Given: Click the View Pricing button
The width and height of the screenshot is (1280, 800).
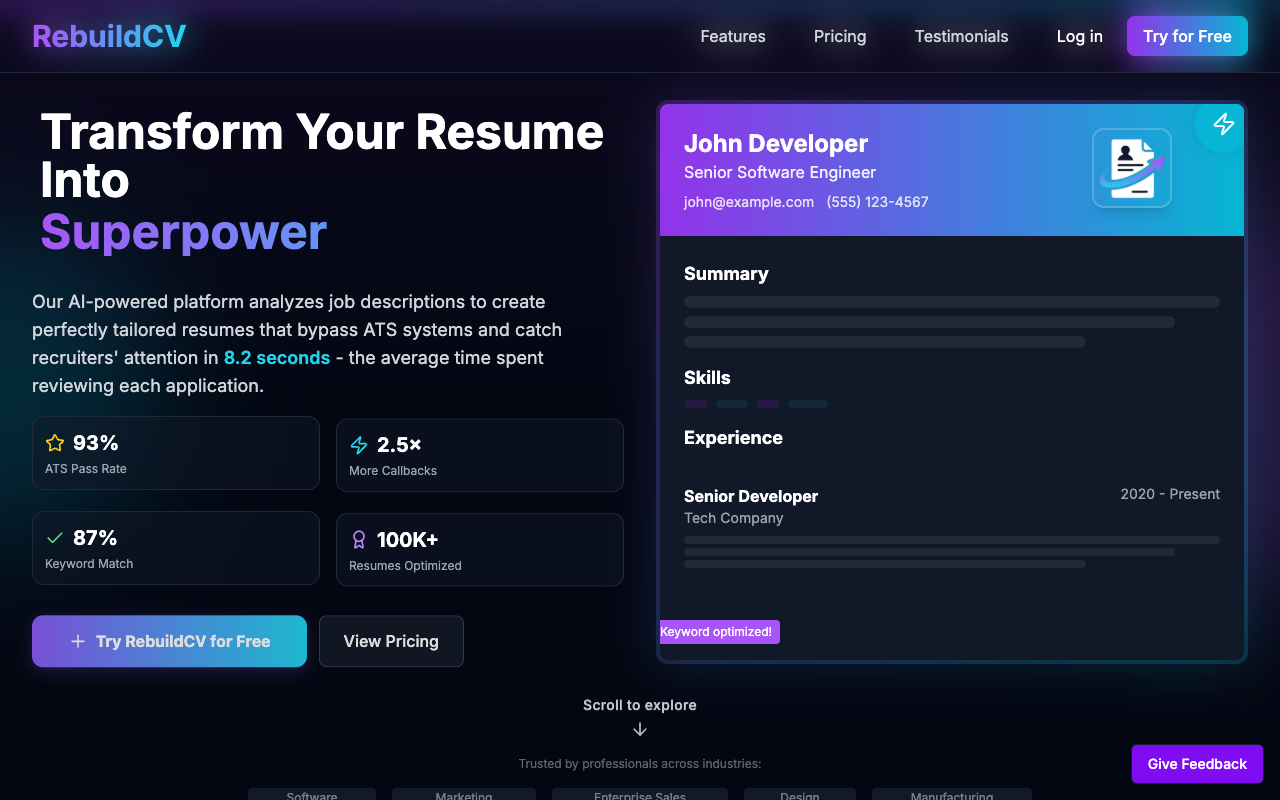Looking at the screenshot, I should tap(391, 641).
